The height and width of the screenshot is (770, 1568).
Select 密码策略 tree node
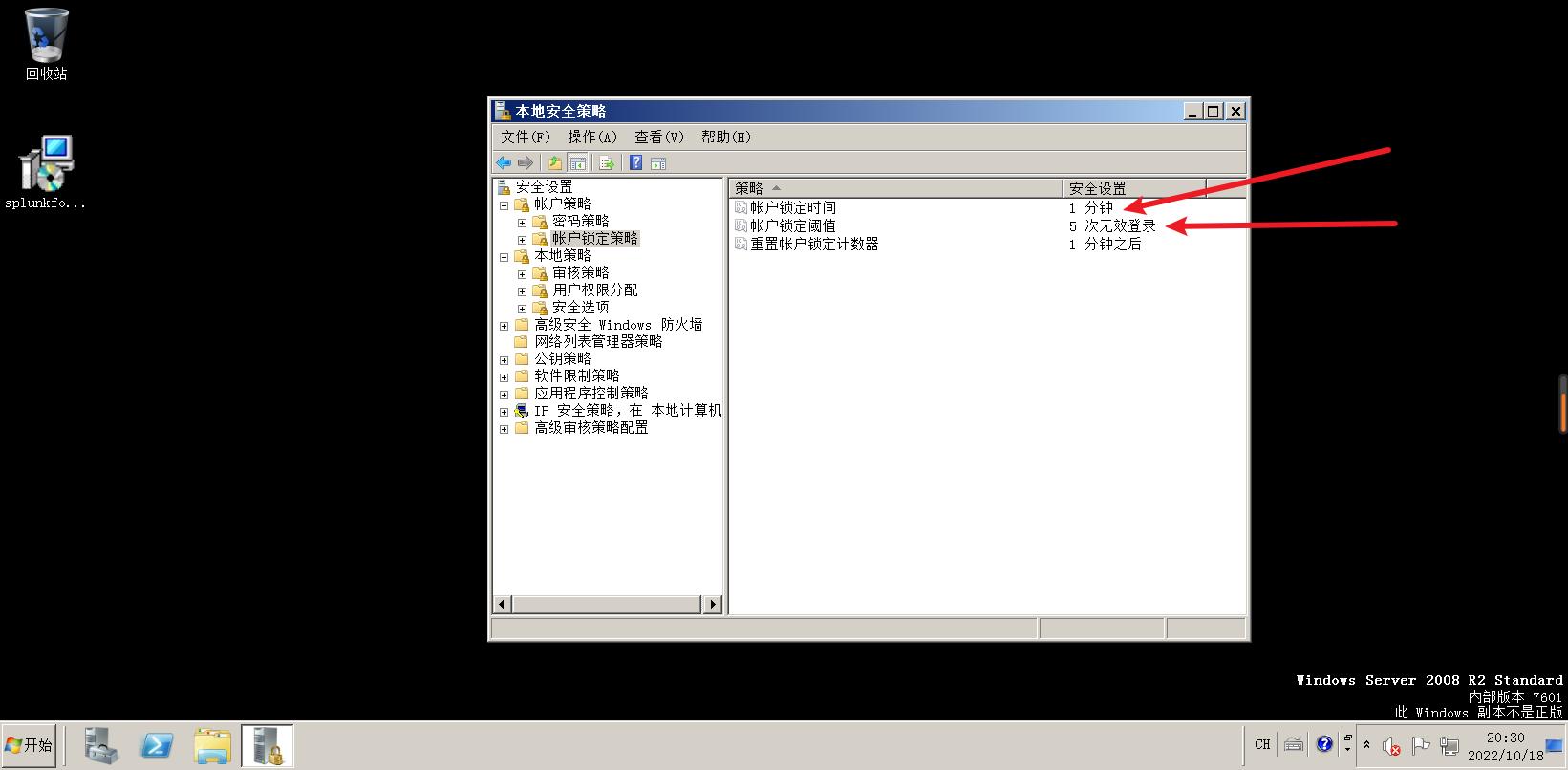[580, 221]
